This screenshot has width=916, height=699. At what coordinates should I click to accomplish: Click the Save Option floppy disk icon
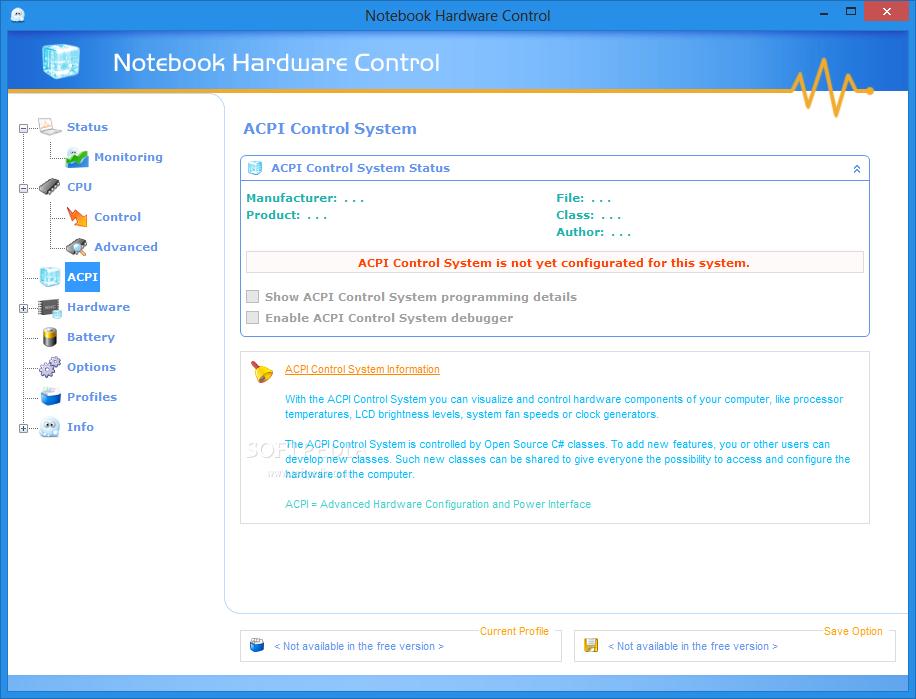pyautogui.click(x=591, y=645)
